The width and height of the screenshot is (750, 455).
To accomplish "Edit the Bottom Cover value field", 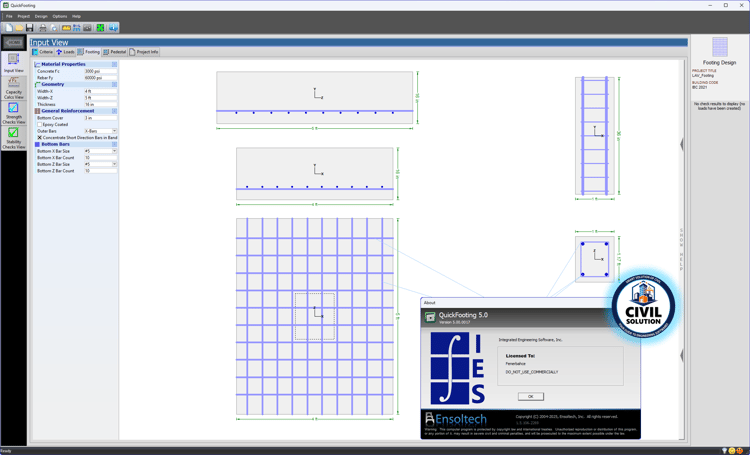I will point(100,118).
